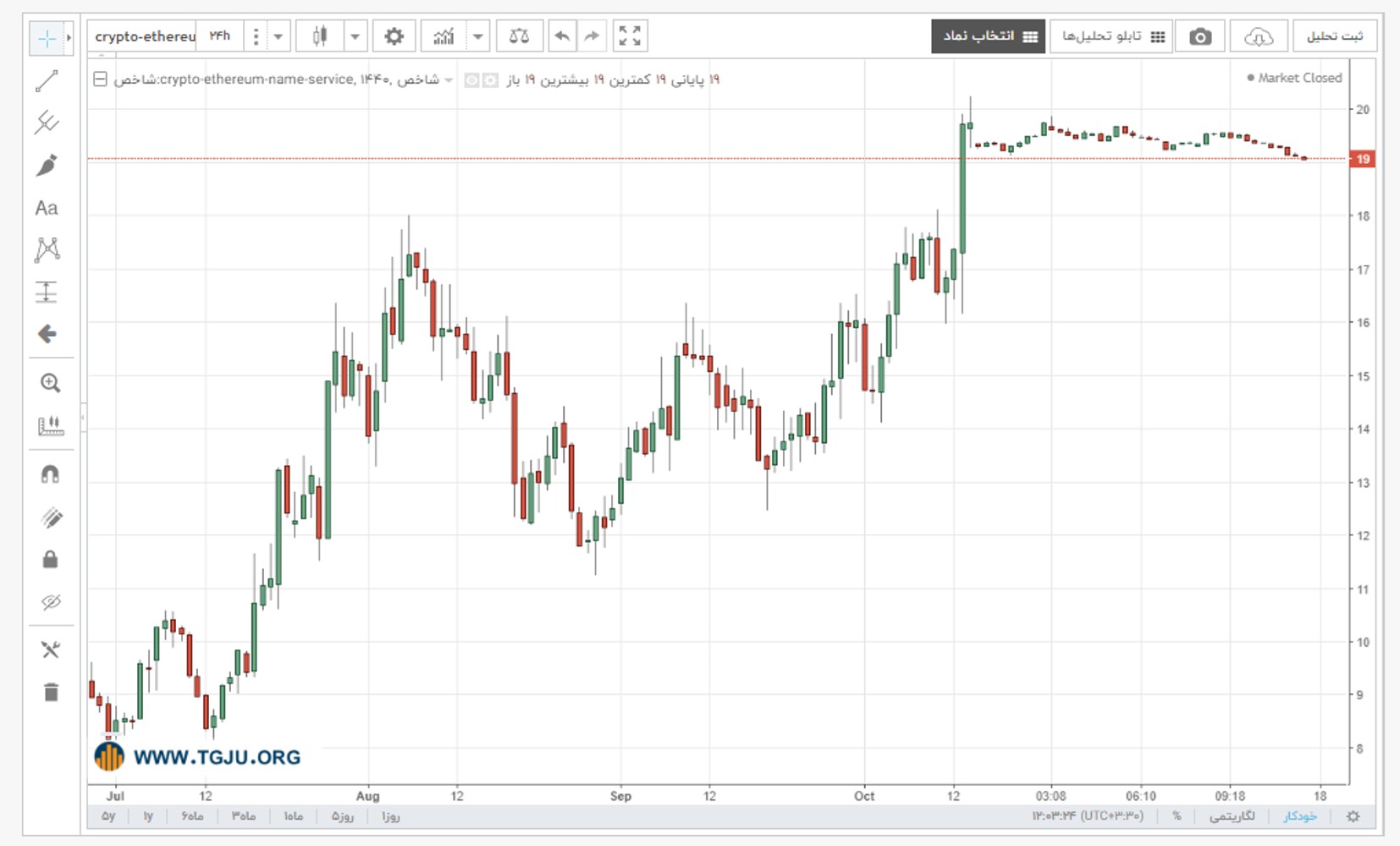Image resolution: width=1400 pixels, height=846 pixels.
Task: Open candlestick chart style dropdown arrow
Action: 355,36
